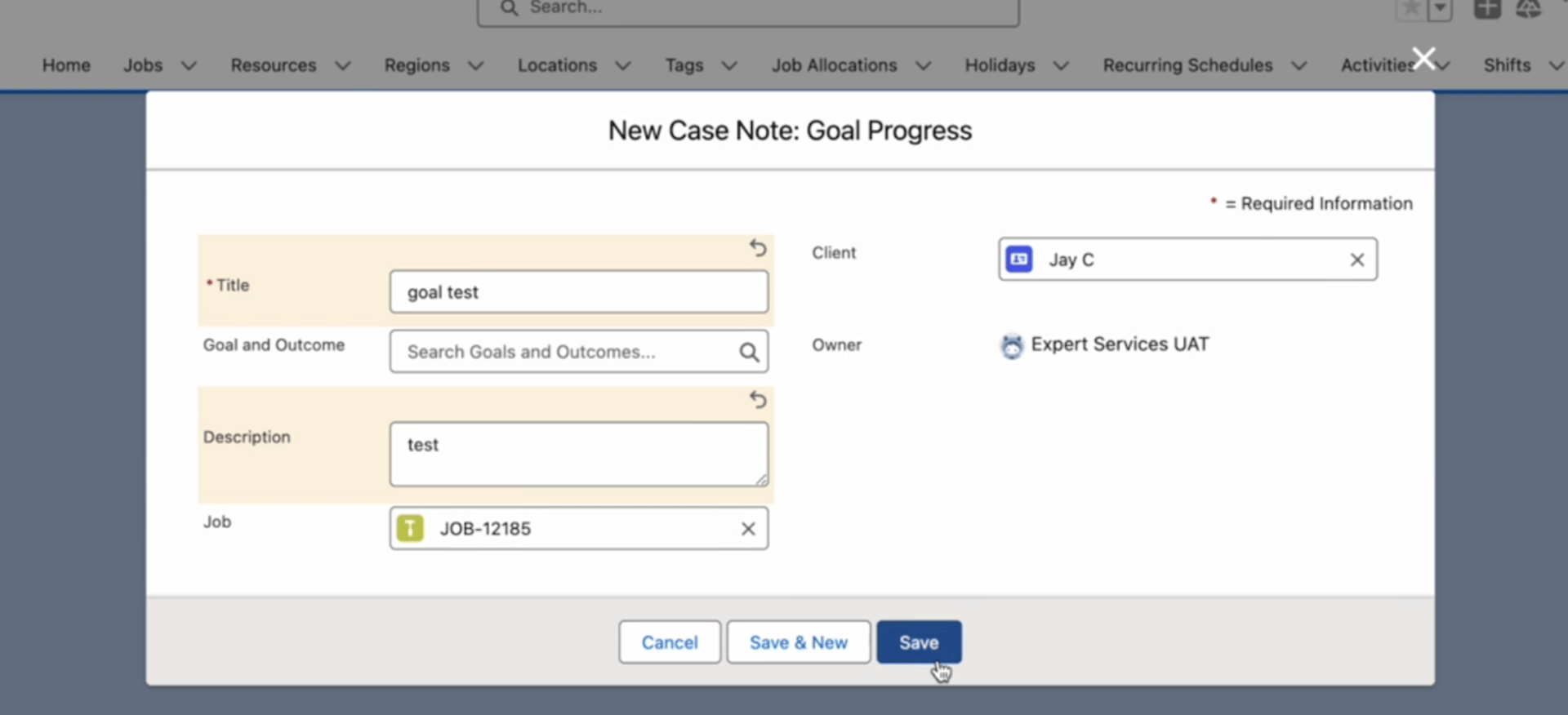Remove Jay C from Client field
This screenshot has width=1568, height=715.
coord(1357,260)
